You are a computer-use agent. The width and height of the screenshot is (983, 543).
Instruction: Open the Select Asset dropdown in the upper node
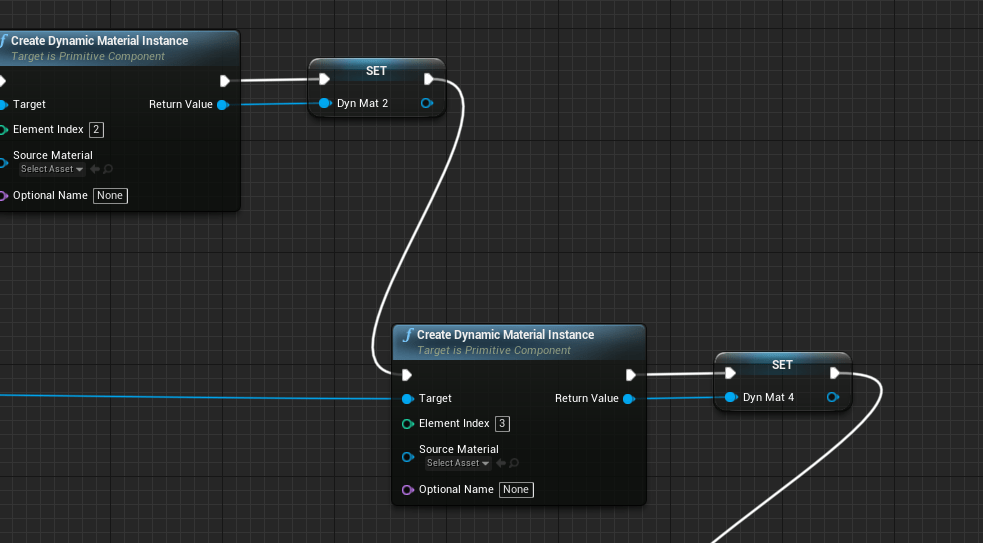52,169
